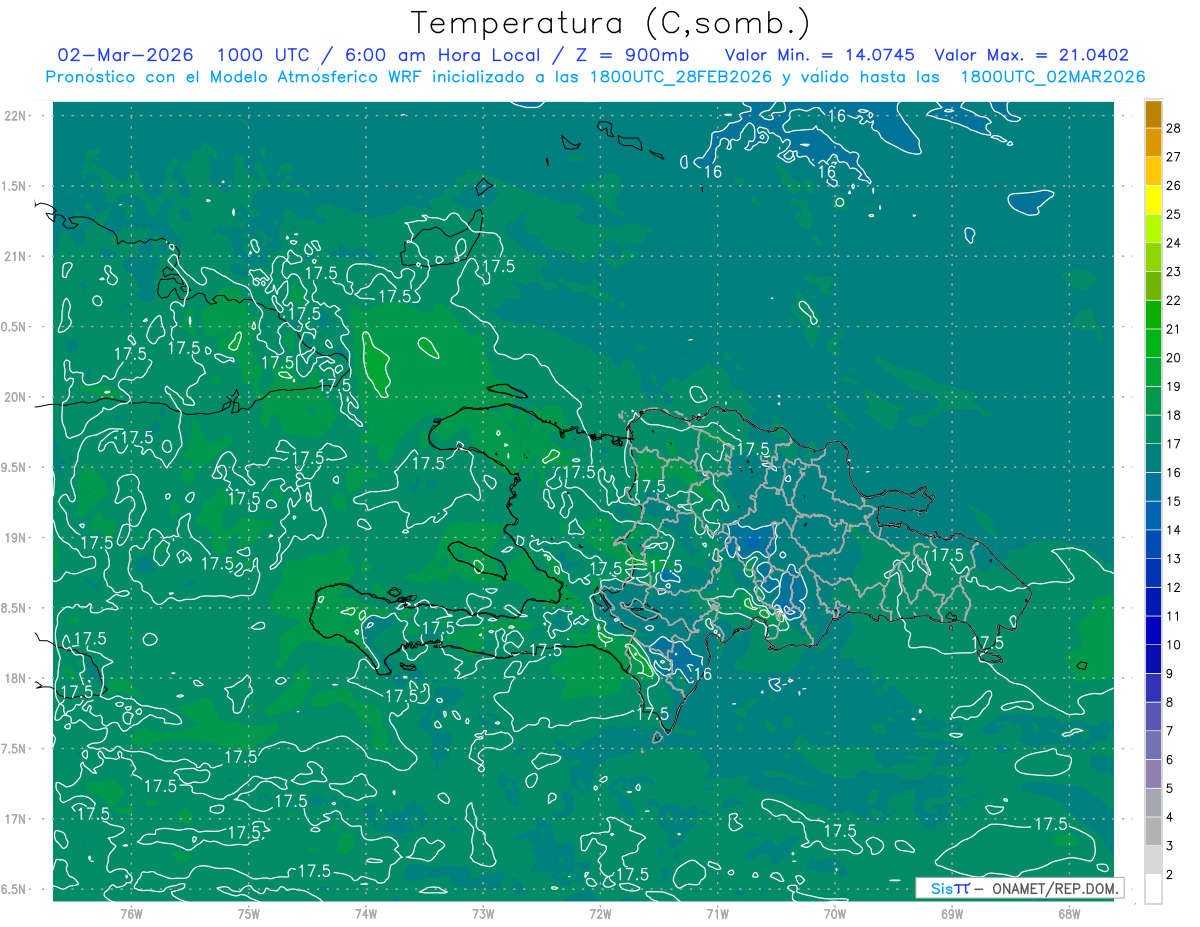Click the 6.5N latitude axis label

(x=15, y=889)
